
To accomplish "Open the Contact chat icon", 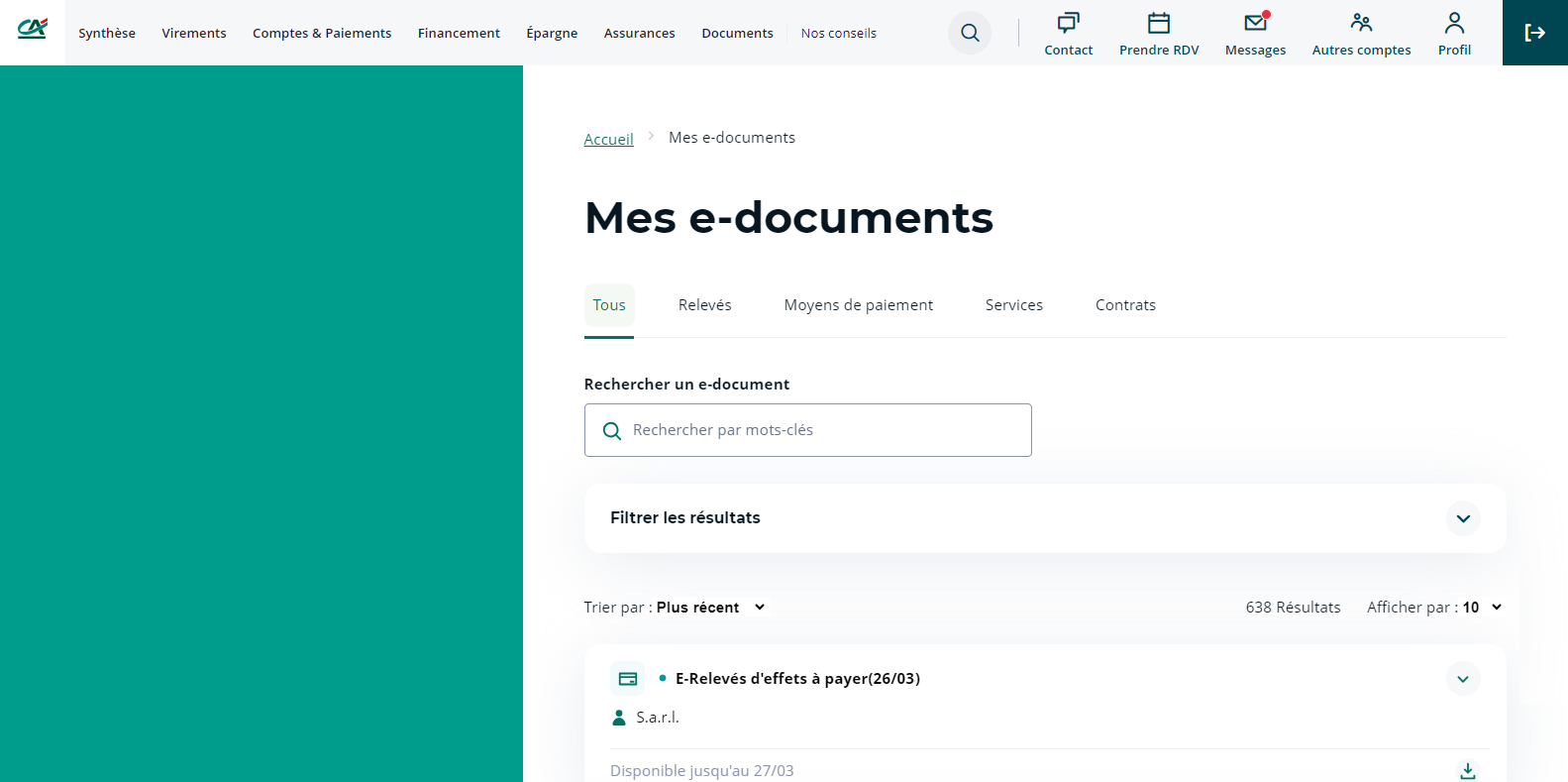I will tap(1068, 23).
